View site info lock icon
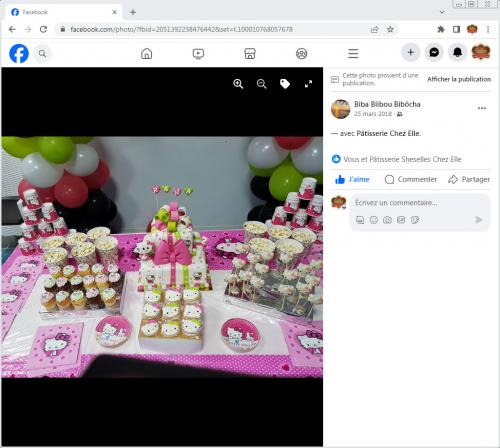 [x=63, y=29]
